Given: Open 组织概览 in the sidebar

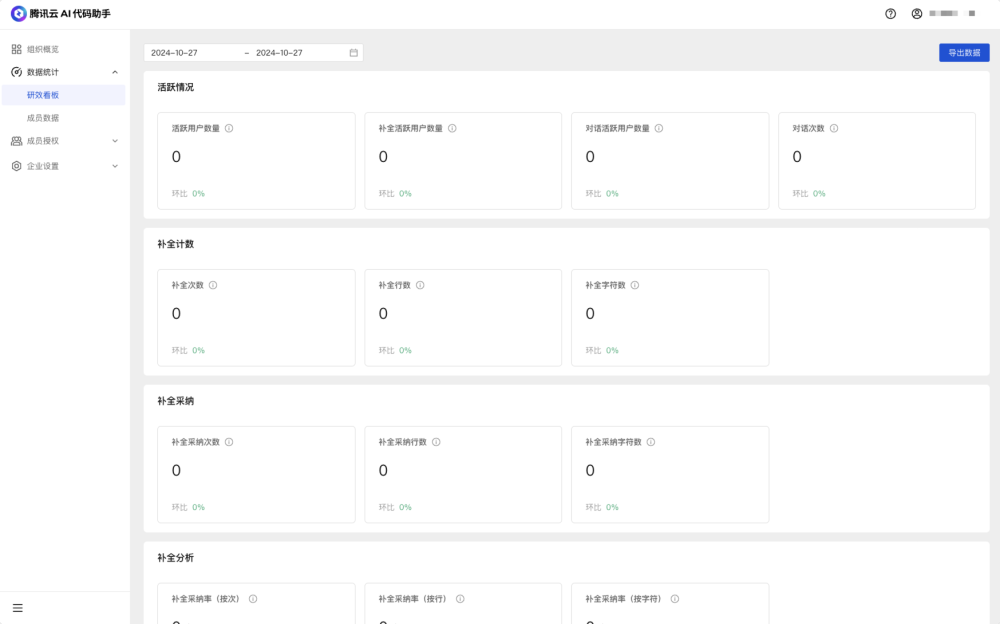Looking at the screenshot, I should pos(43,49).
